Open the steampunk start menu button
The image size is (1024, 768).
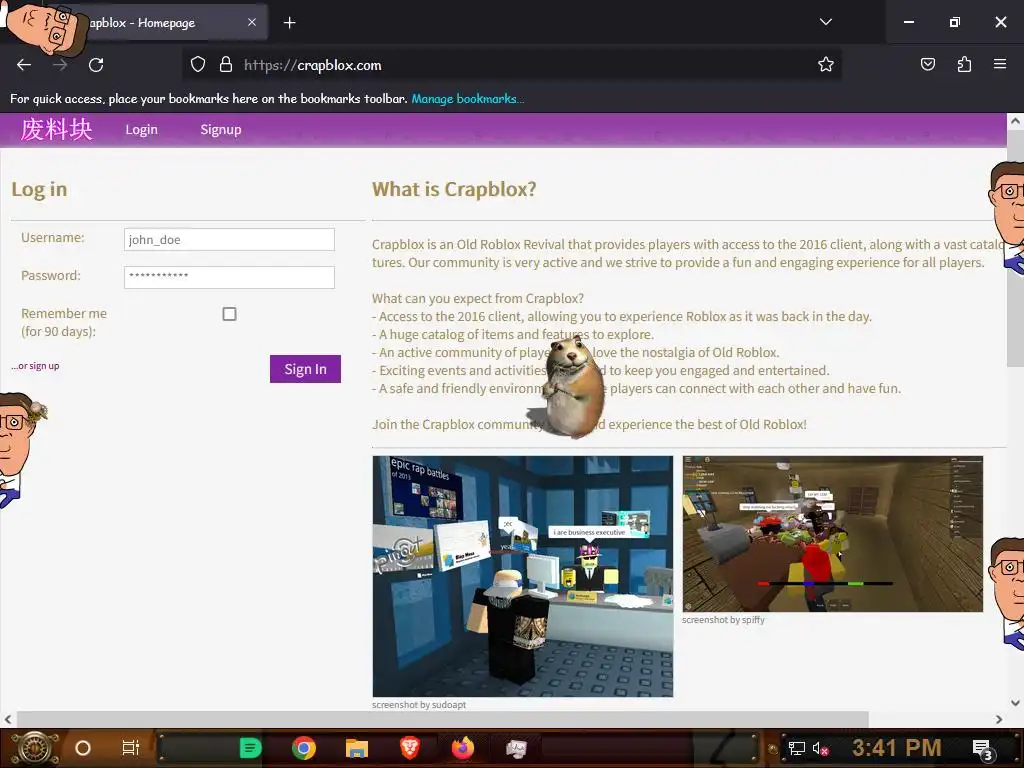(35, 748)
